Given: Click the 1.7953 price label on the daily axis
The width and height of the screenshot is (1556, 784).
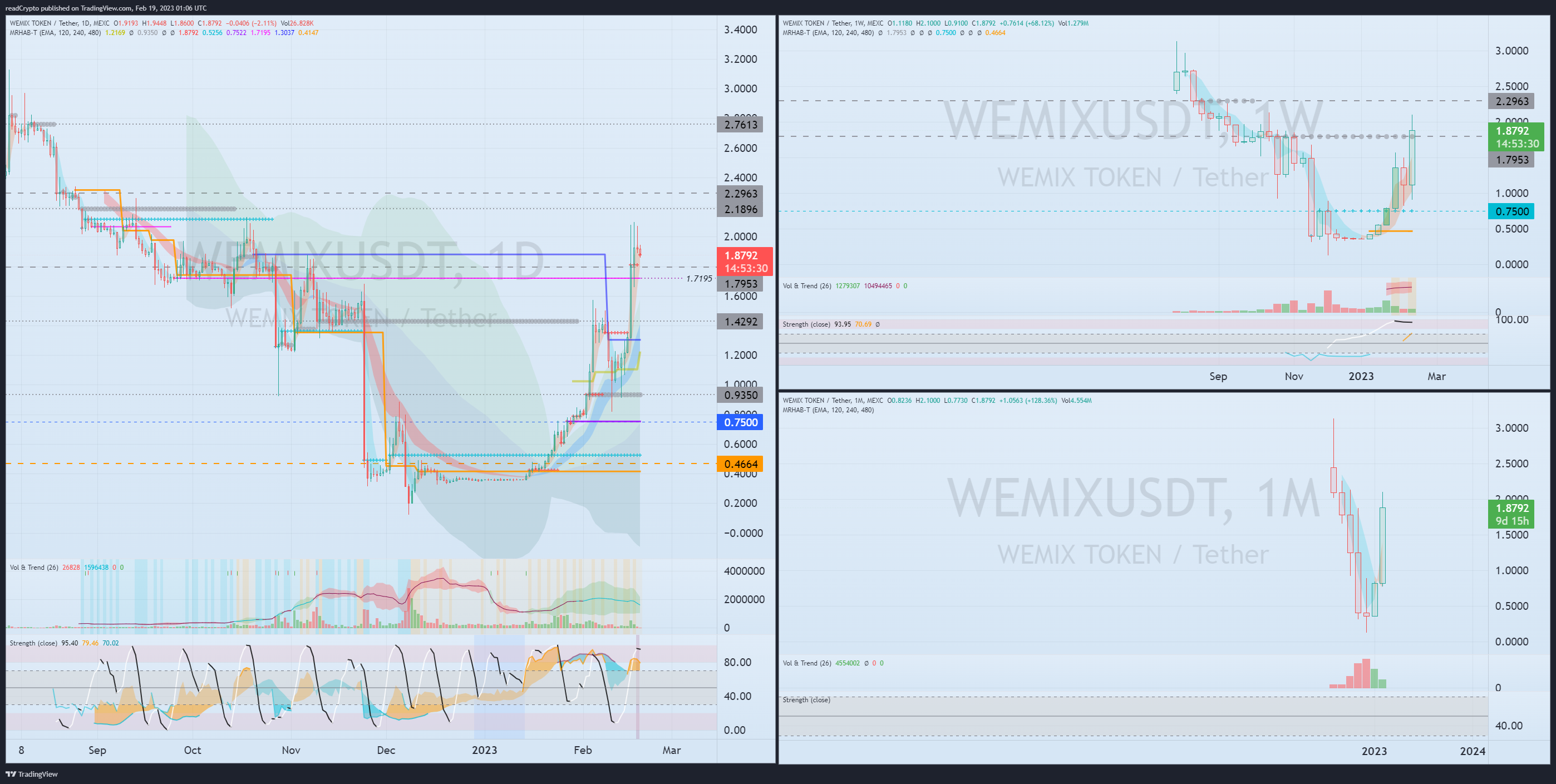Looking at the screenshot, I should click(x=740, y=284).
